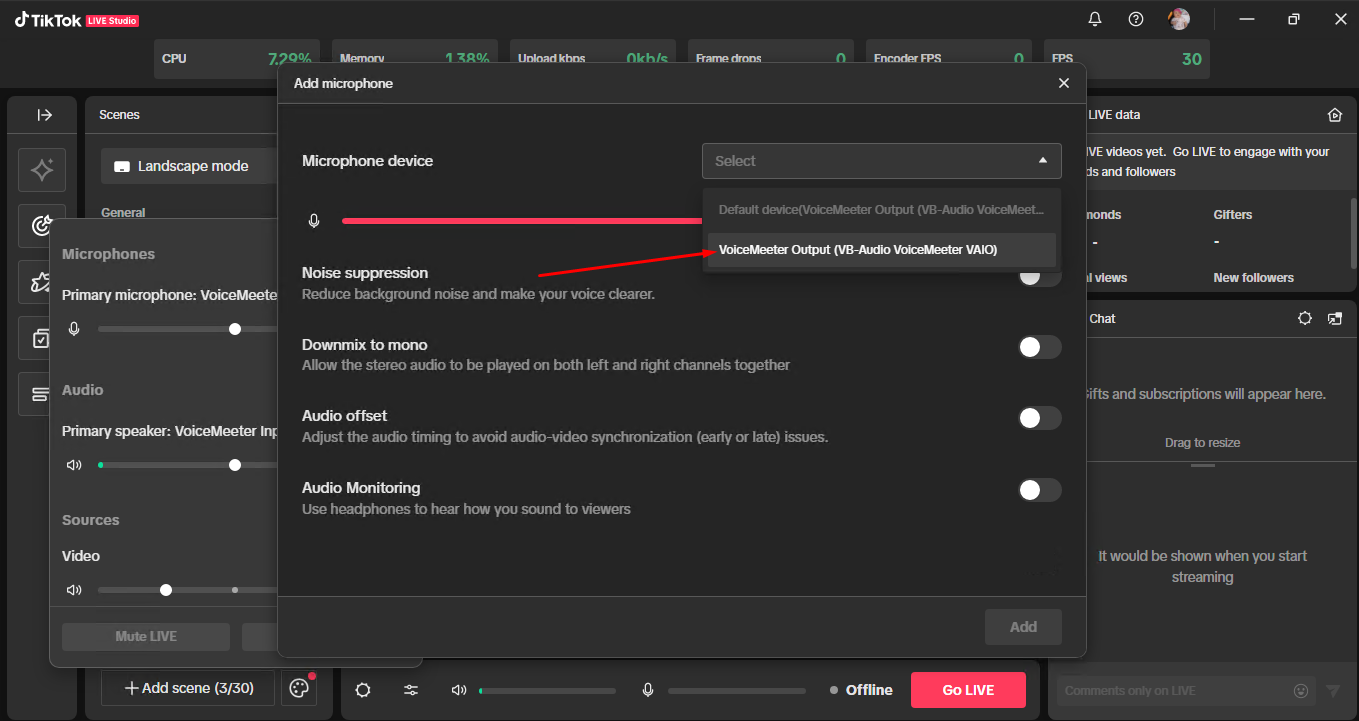Viewport: 1359px width, 721px height.
Task: Click the Offline status label
Action: pyautogui.click(x=861, y=690)
